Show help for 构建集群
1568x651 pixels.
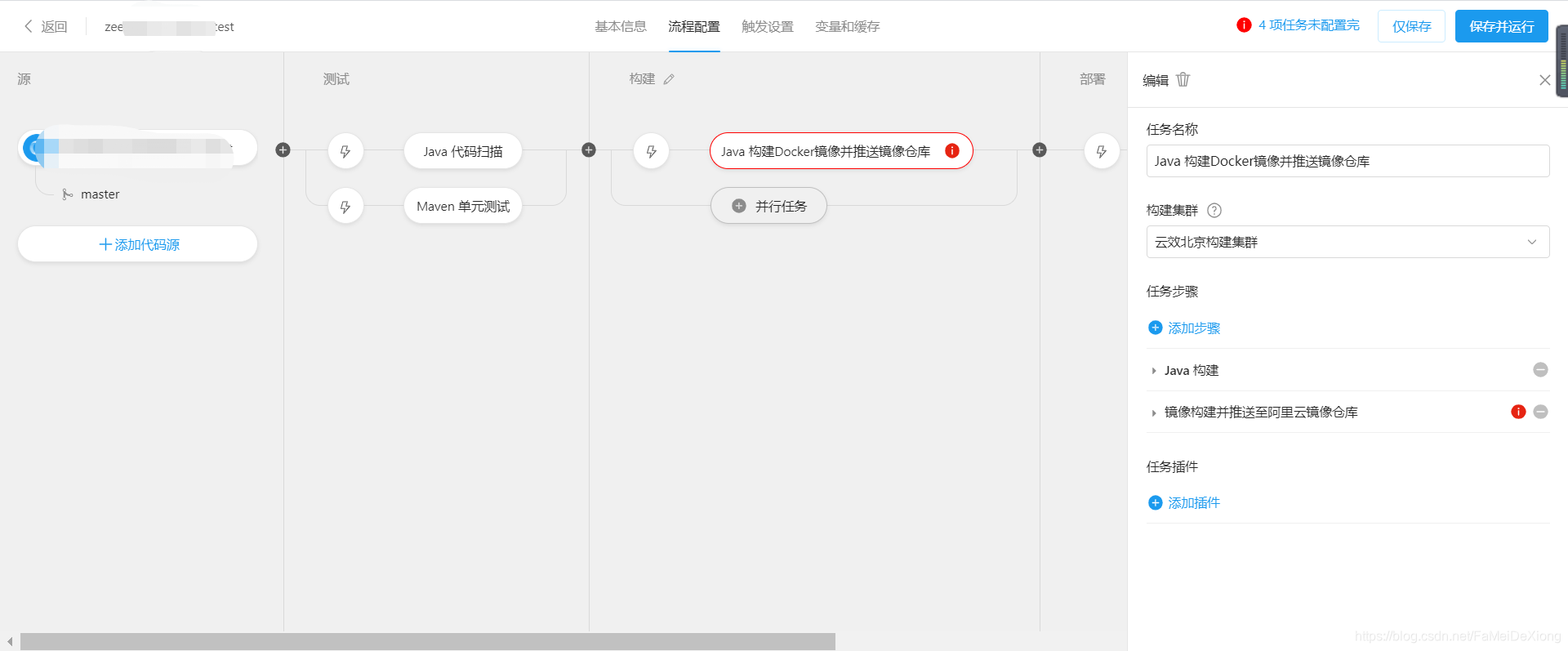[x=1214, y=210]
